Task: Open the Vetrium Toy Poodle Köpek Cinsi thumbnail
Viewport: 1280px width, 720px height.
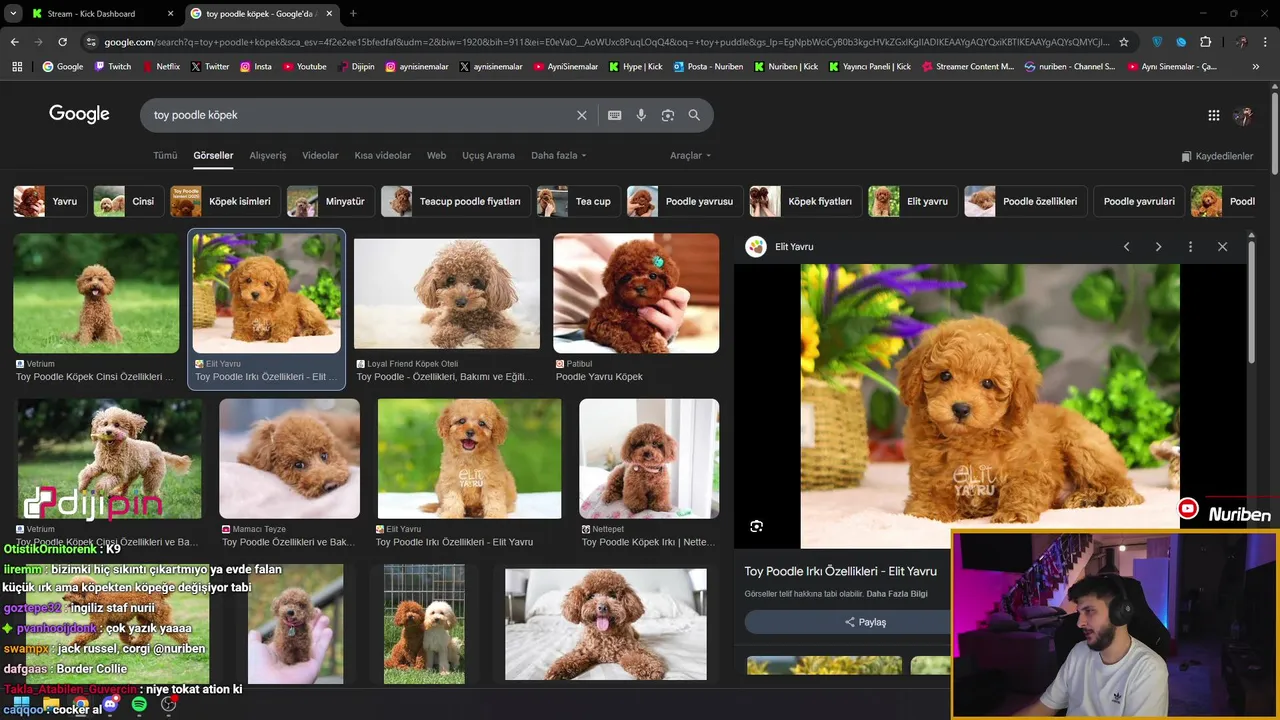Action: [96, 293]
